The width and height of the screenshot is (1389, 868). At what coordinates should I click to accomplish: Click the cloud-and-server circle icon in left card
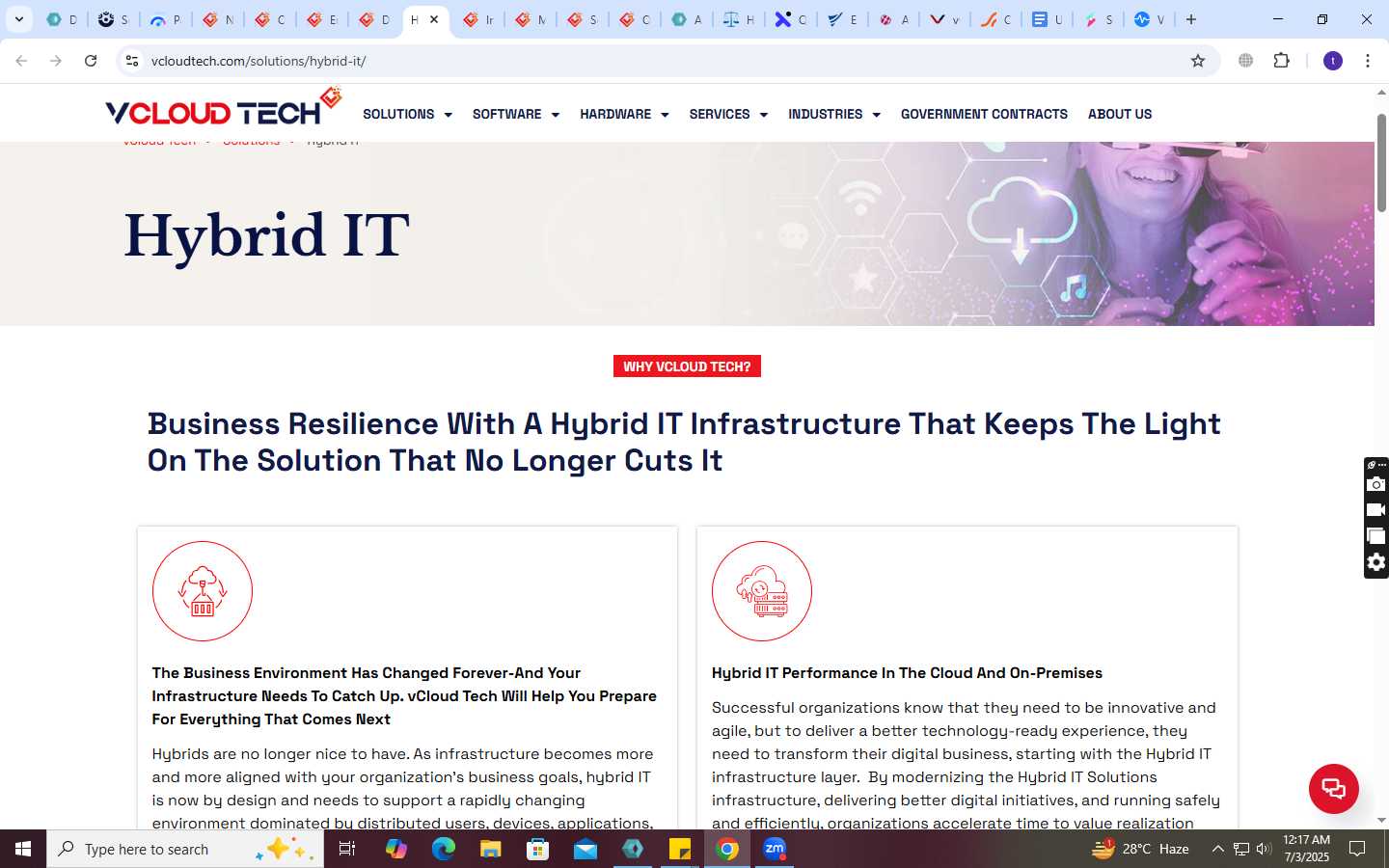tap(203, 591)
